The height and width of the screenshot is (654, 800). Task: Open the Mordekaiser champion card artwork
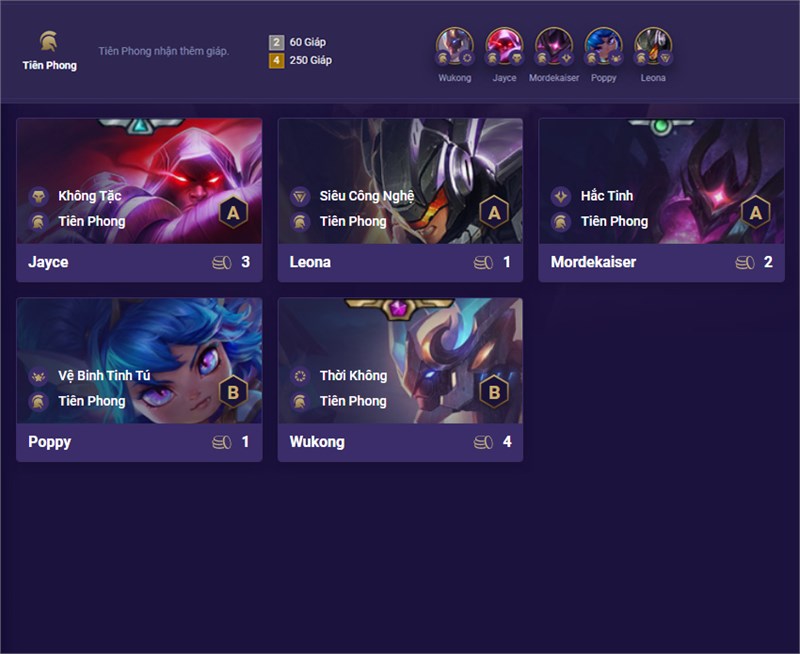point(662,181)
